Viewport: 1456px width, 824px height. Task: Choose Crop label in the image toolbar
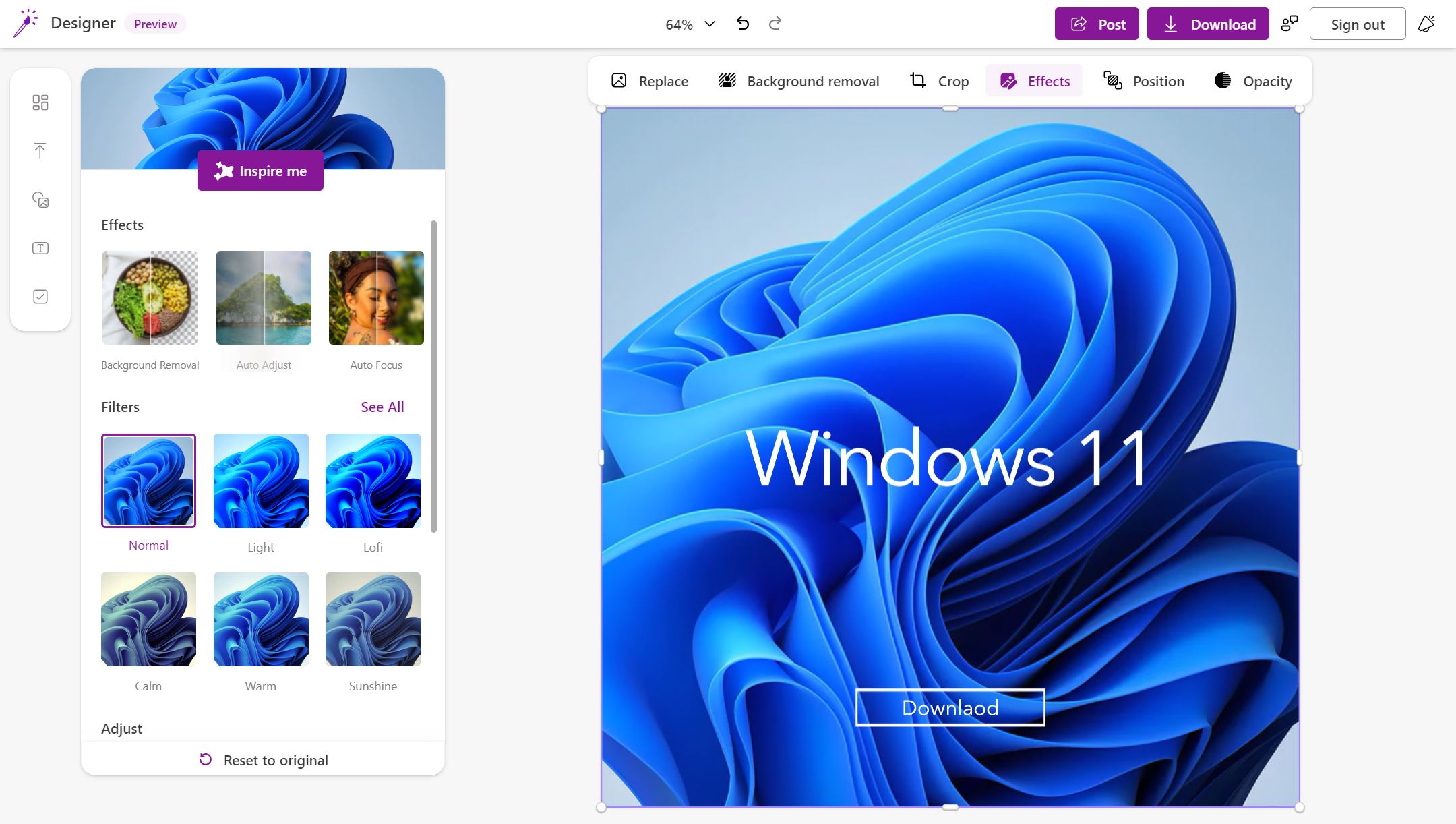[x=953, y=82]
